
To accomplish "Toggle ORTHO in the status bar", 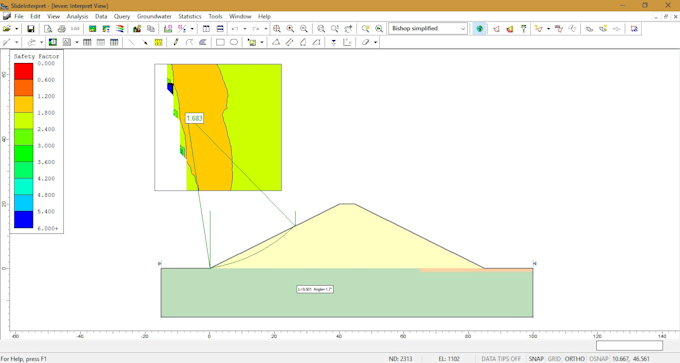I will click(x=575, y=359).
